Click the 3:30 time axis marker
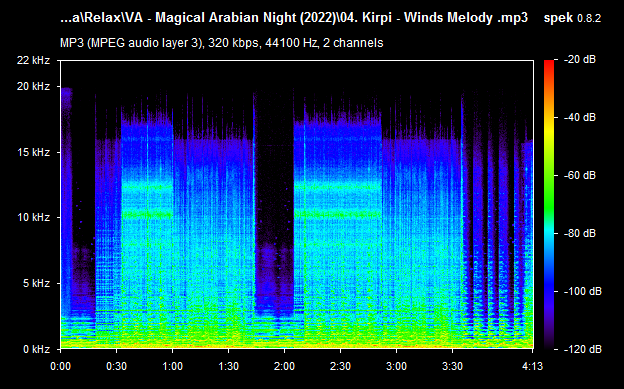 452,366
